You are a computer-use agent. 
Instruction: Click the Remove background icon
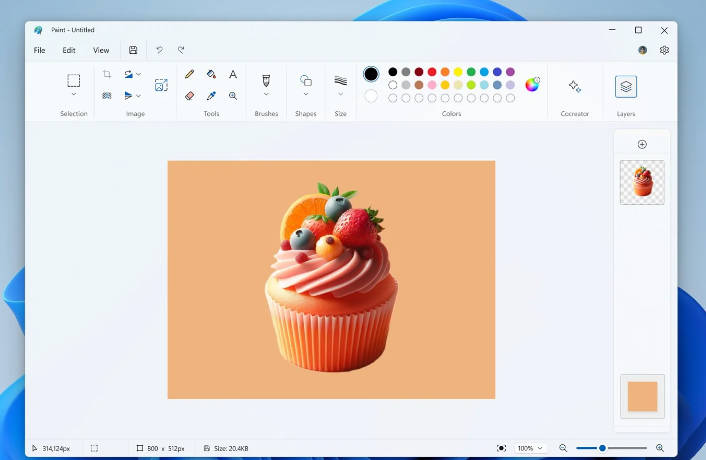coord(107,95)
